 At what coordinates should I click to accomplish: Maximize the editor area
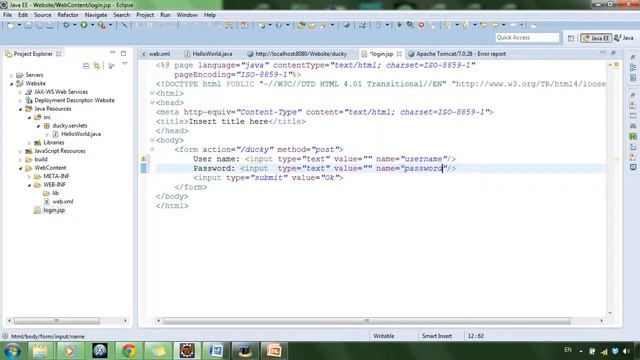tap(613, 53)
